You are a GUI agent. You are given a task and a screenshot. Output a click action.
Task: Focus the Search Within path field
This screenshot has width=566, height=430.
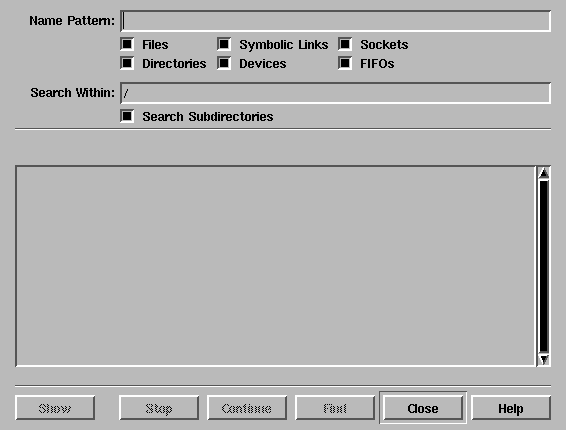pos(335,93)
